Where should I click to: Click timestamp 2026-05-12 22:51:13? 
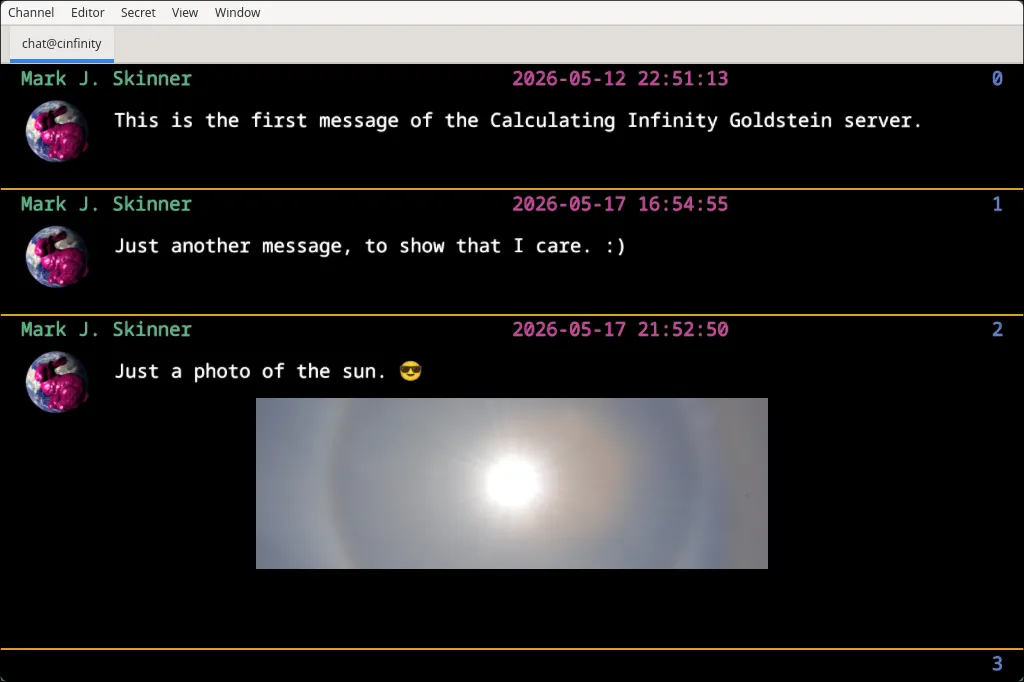pos(620,78)
